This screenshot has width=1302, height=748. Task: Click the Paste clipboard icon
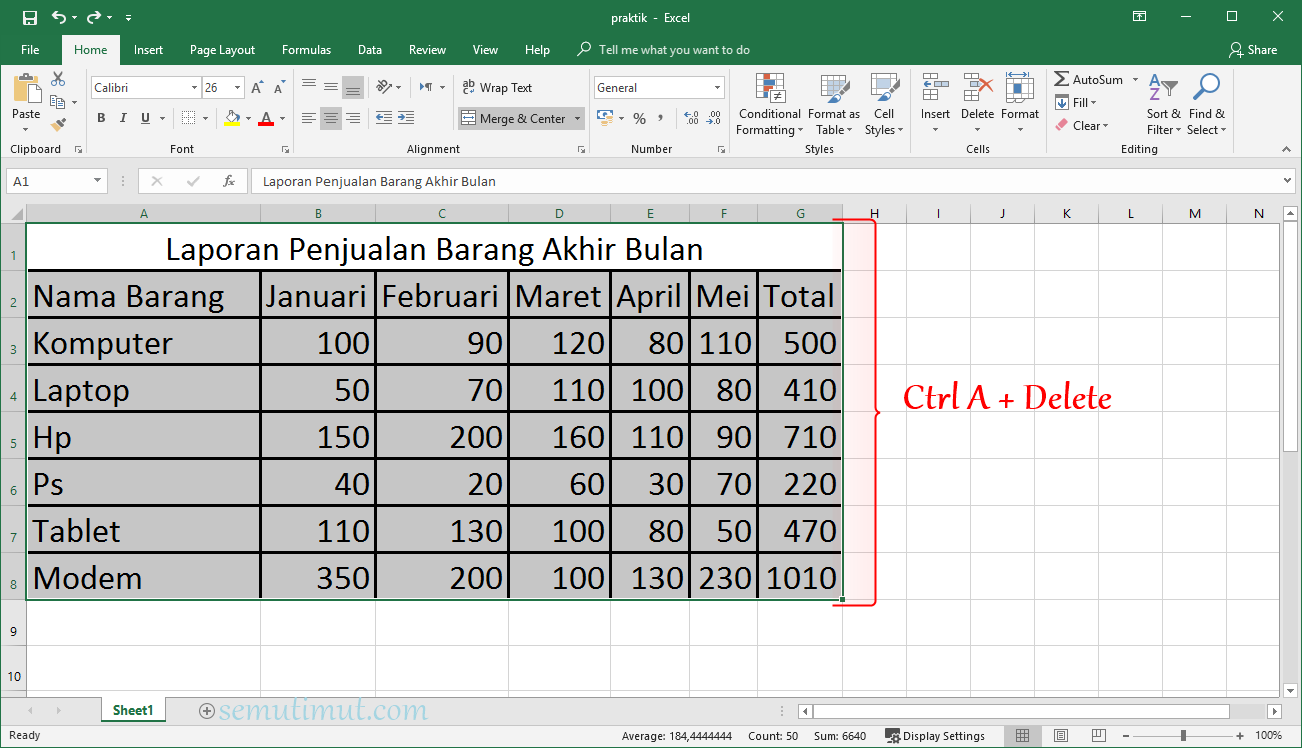pyautogui.click(x=26, y=90)
